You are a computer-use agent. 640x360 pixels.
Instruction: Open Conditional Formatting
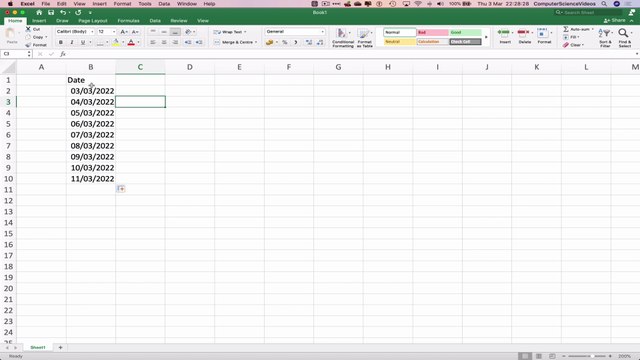pyautogui.click(x=343, y=38)
